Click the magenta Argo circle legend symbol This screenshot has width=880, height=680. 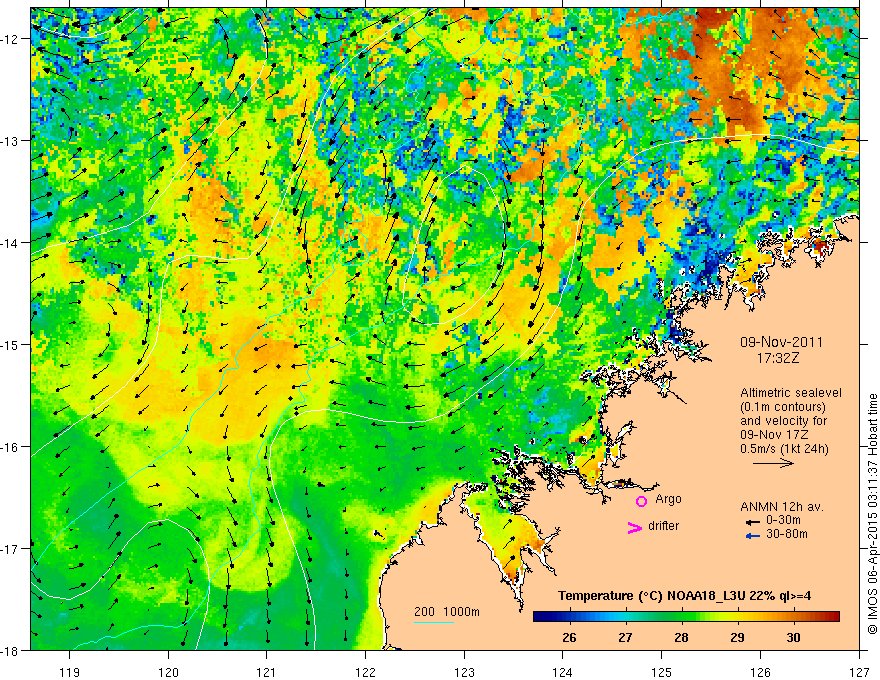coord(641,501)
